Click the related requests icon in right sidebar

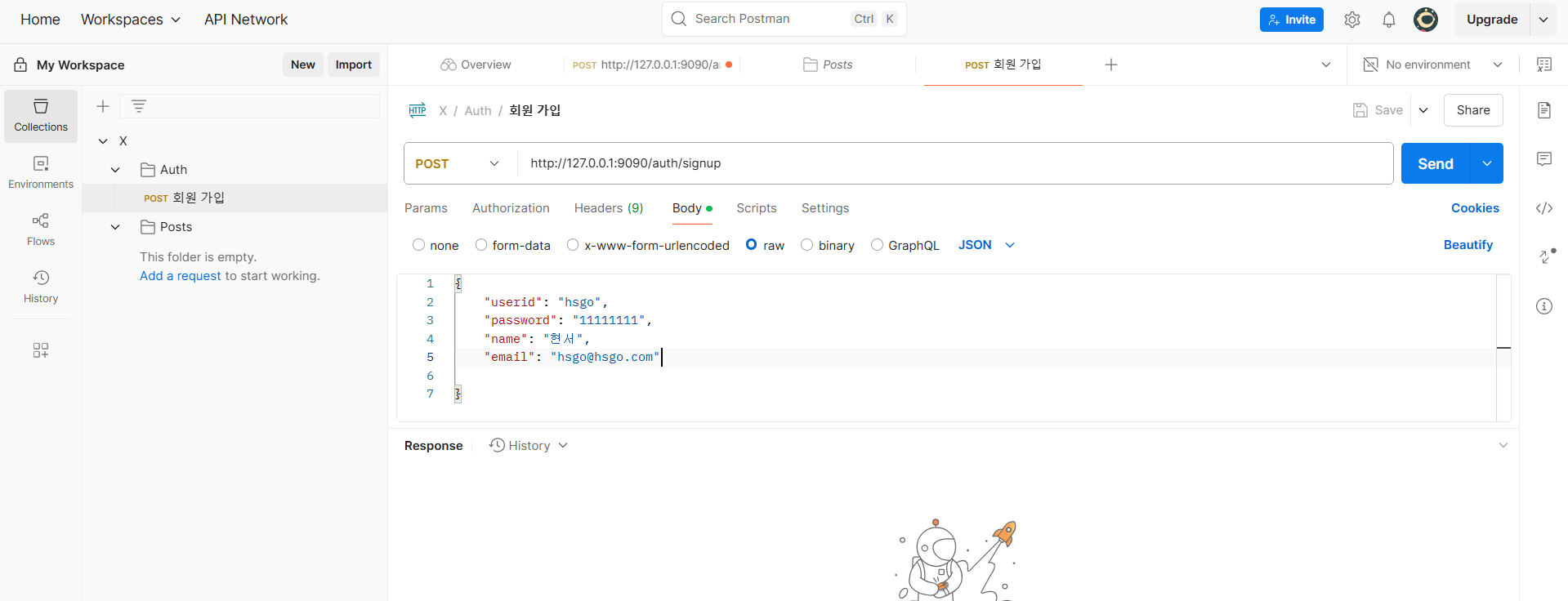[1545, 257]
